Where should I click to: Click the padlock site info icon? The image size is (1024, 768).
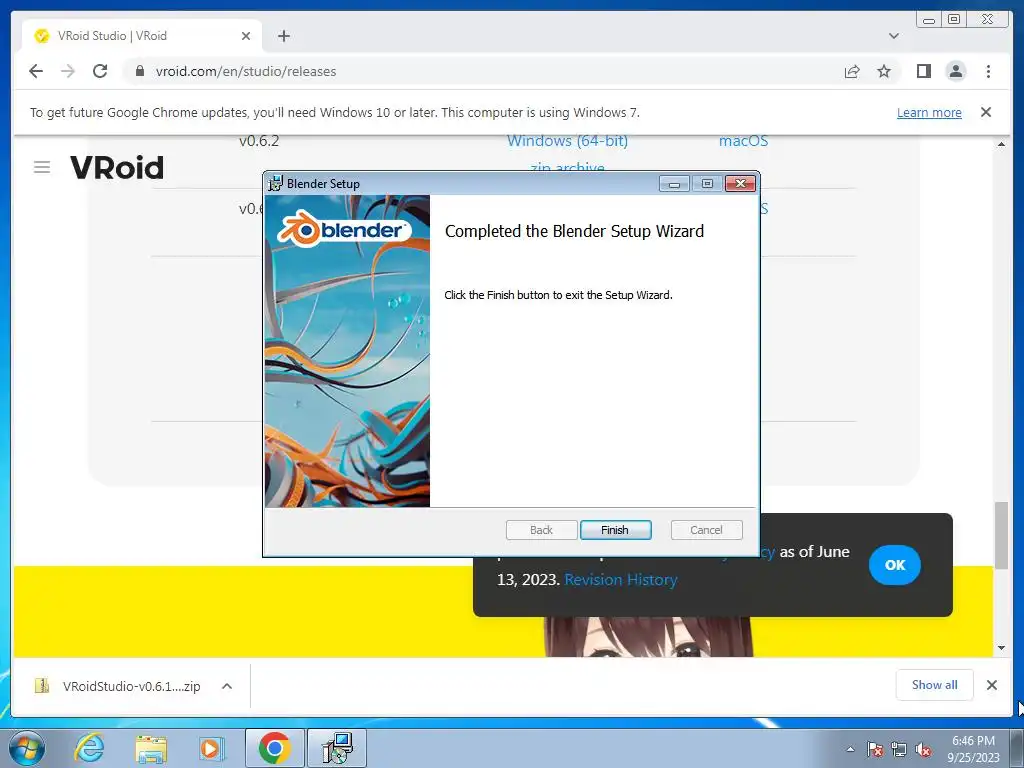click(139, 71)
